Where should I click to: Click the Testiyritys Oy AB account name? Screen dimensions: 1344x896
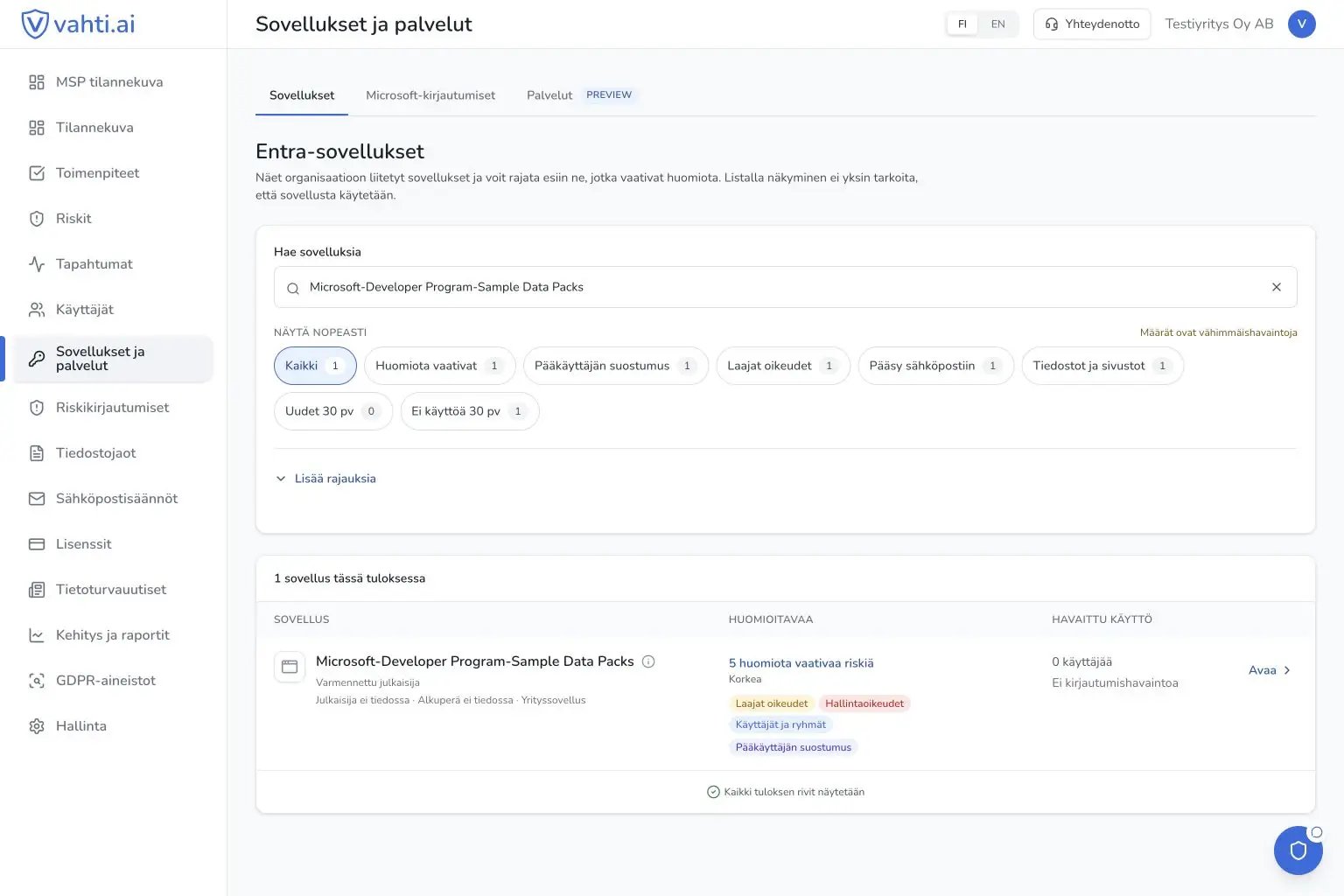tap(1220, 24)
